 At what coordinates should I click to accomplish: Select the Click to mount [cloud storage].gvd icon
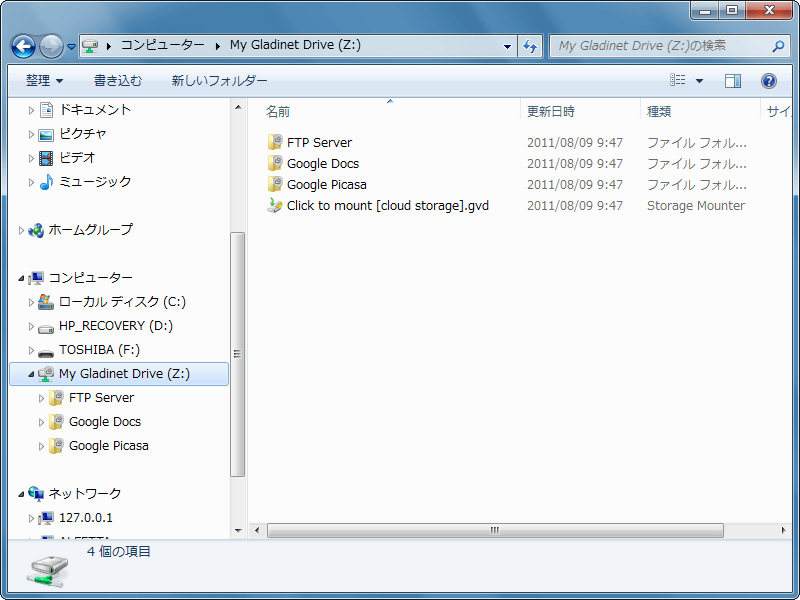(x=274, y=206)
